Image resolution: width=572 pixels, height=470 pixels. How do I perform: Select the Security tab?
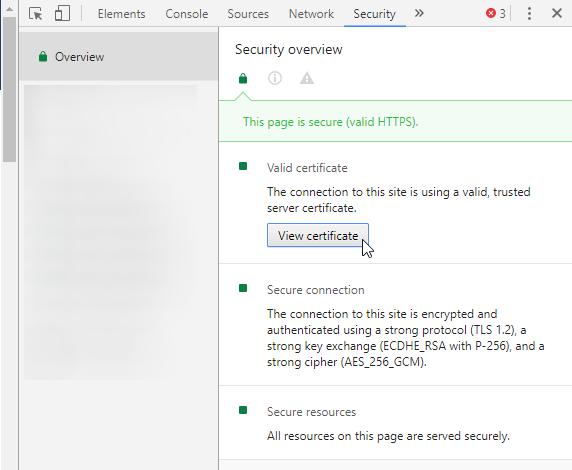tap(375, 14)
